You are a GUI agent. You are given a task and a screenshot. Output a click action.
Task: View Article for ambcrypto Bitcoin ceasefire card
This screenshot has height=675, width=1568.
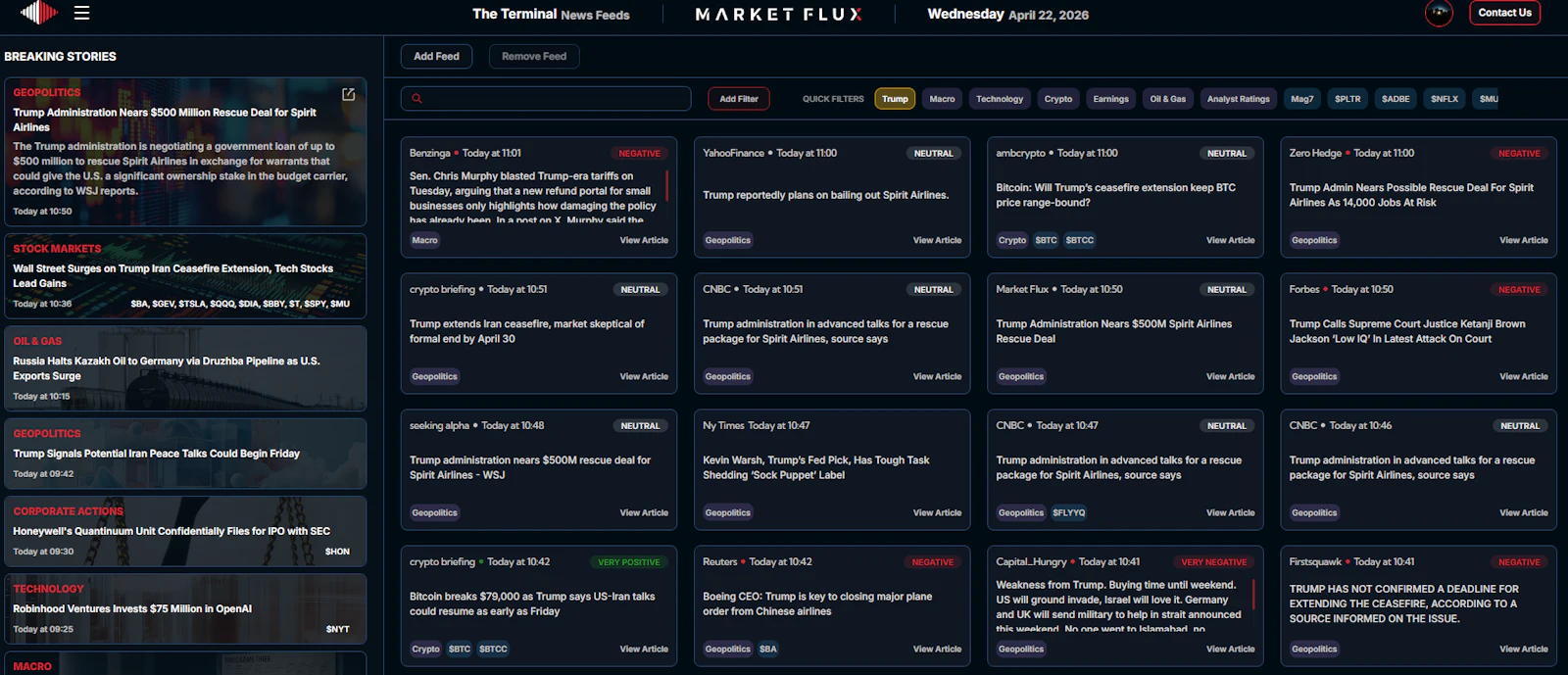click(1230, 240)
